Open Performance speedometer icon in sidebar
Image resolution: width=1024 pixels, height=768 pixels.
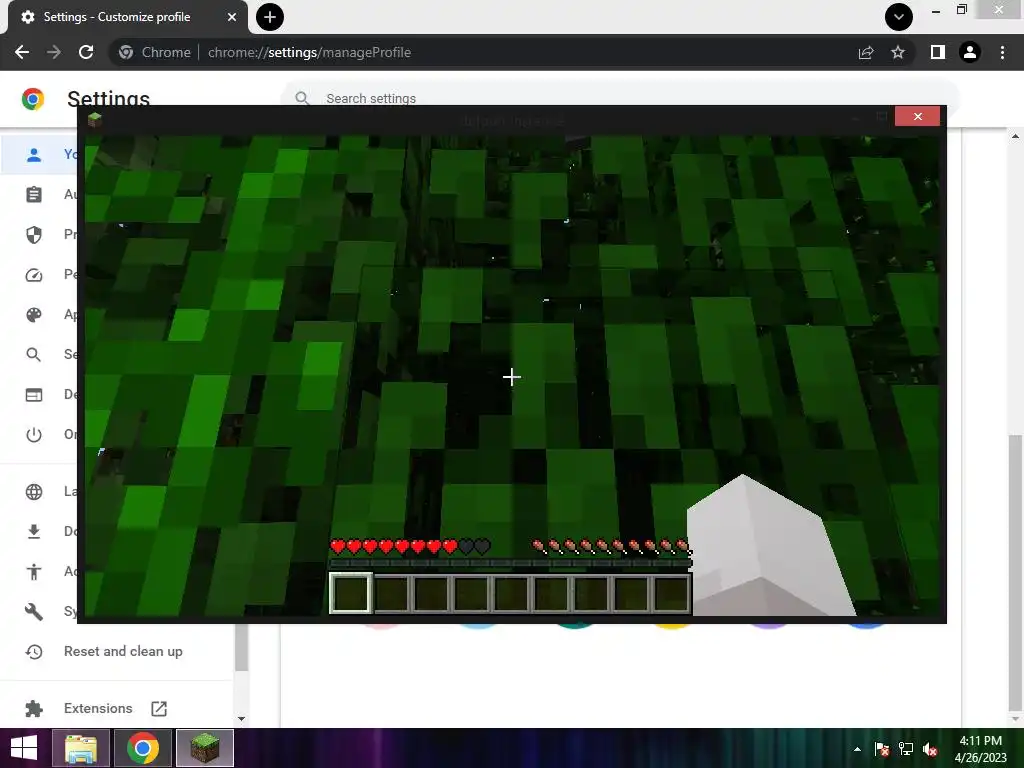coord(34,275)
